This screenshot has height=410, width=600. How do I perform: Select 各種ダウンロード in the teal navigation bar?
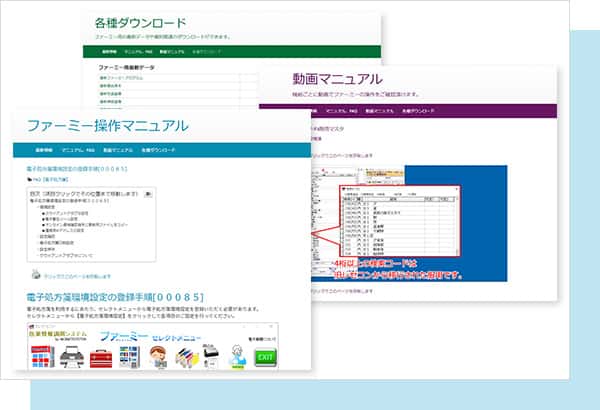pos(158,150)
